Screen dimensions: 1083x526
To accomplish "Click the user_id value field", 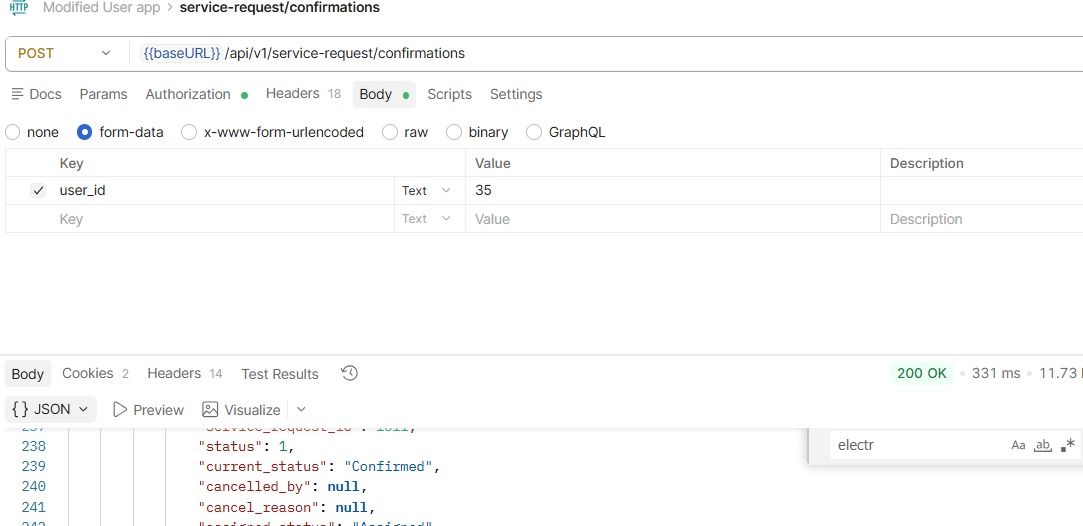I will tap(673, 191).
